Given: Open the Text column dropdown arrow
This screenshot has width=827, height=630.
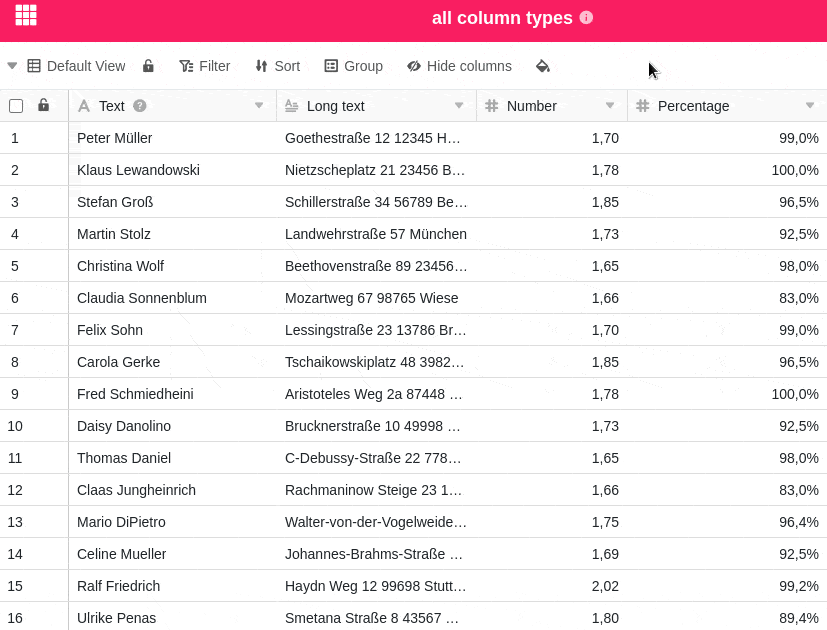Looking at the screenshot, I should [259, 106].
